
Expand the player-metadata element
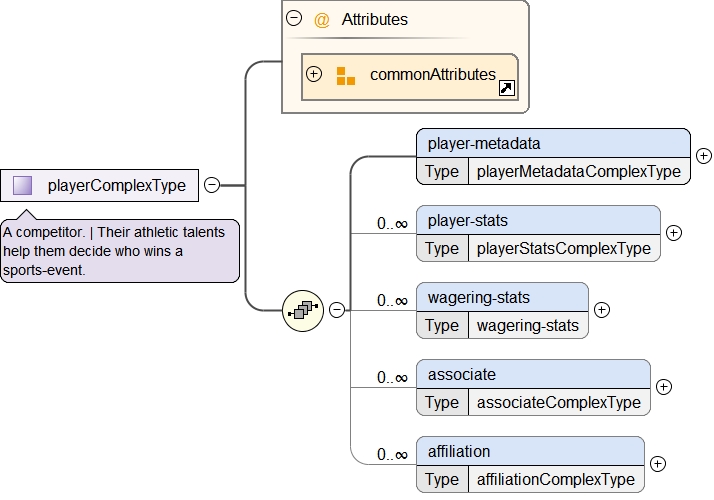[703, 155]
